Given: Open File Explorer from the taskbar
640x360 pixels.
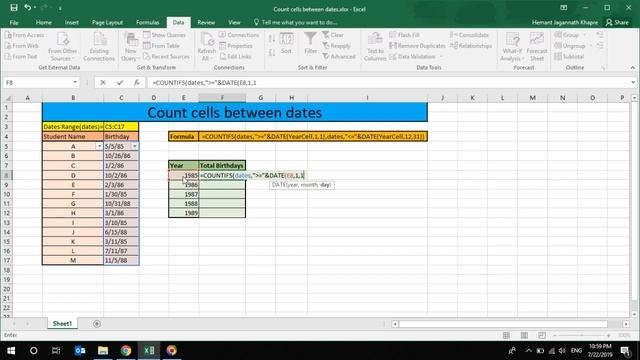Looking at the screenshot, I should tap(103, 351).
